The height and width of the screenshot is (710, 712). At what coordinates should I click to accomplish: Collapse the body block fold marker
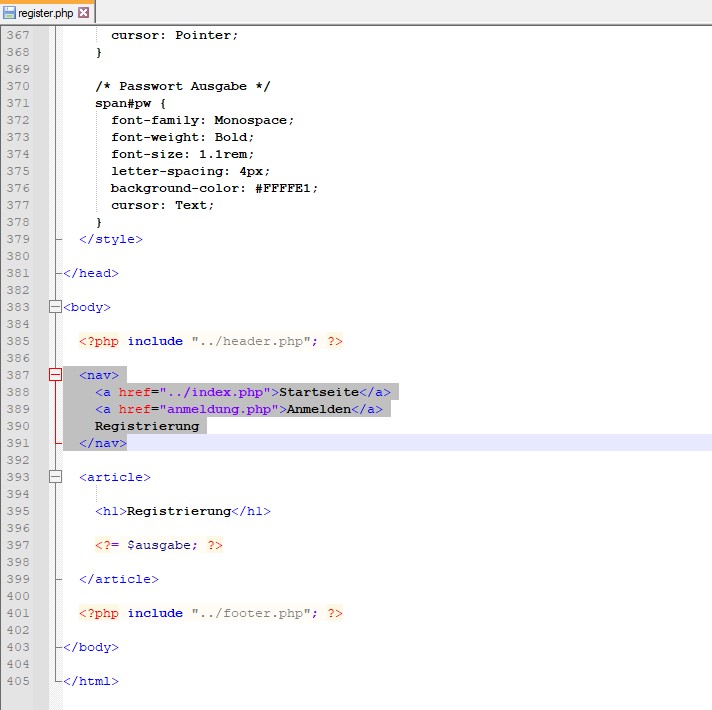point(54,307)
